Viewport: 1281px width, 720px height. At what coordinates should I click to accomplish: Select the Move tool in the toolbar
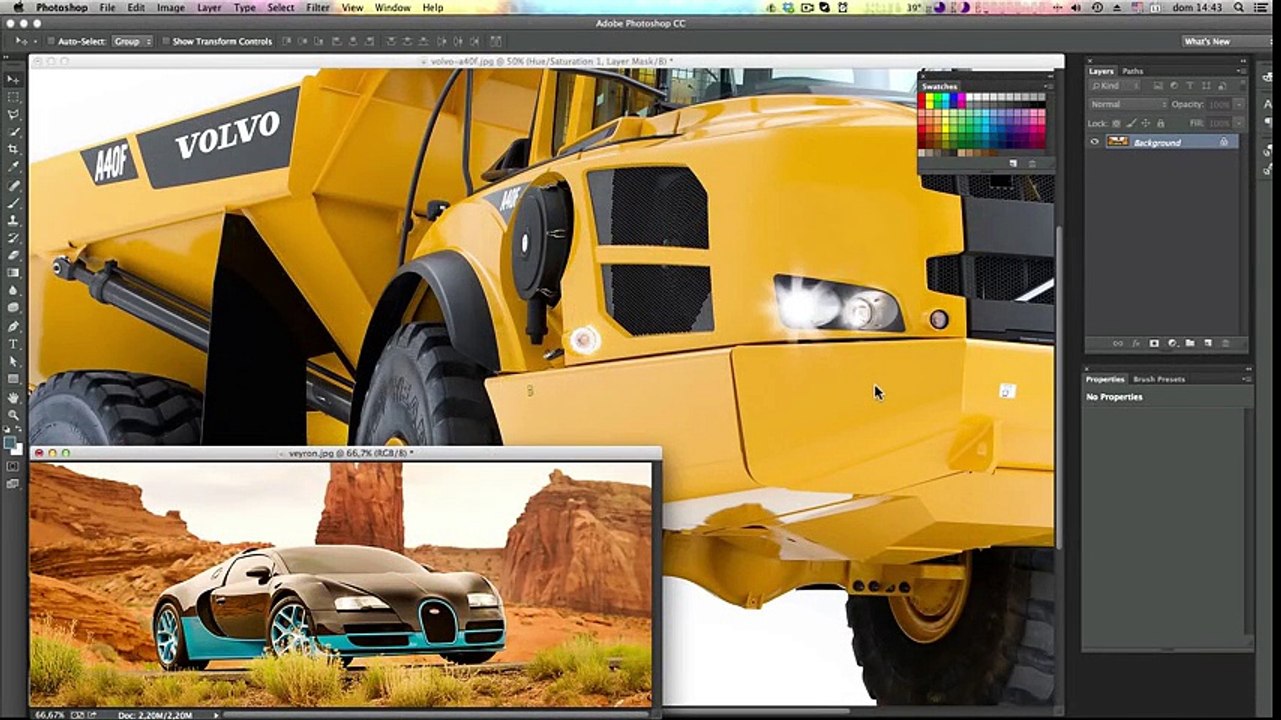click(13, 80)
